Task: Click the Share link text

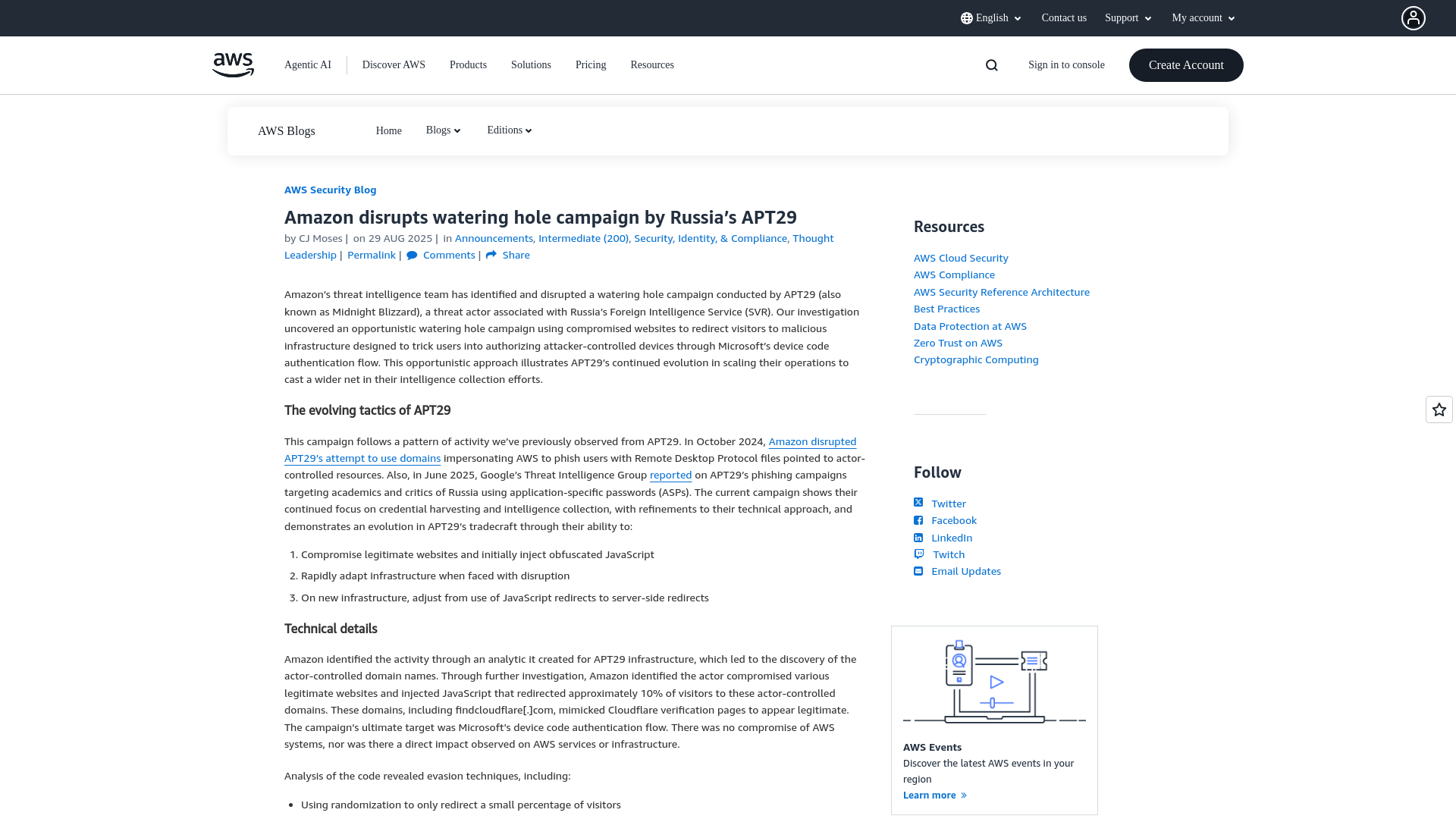Action: coord(516,255)
